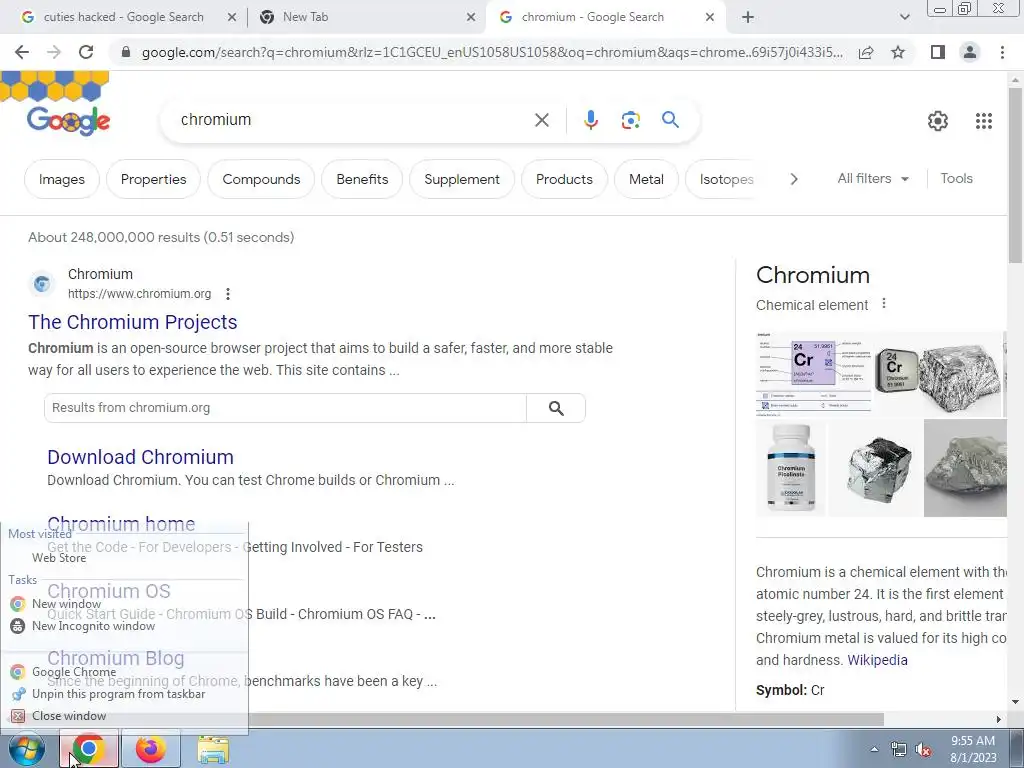Open chromium supplement bottle image
The image size is (1024, 768).
[791, 468]
